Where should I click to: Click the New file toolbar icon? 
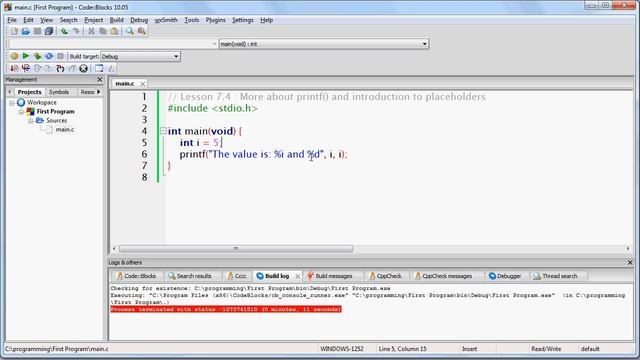(14, 31)
